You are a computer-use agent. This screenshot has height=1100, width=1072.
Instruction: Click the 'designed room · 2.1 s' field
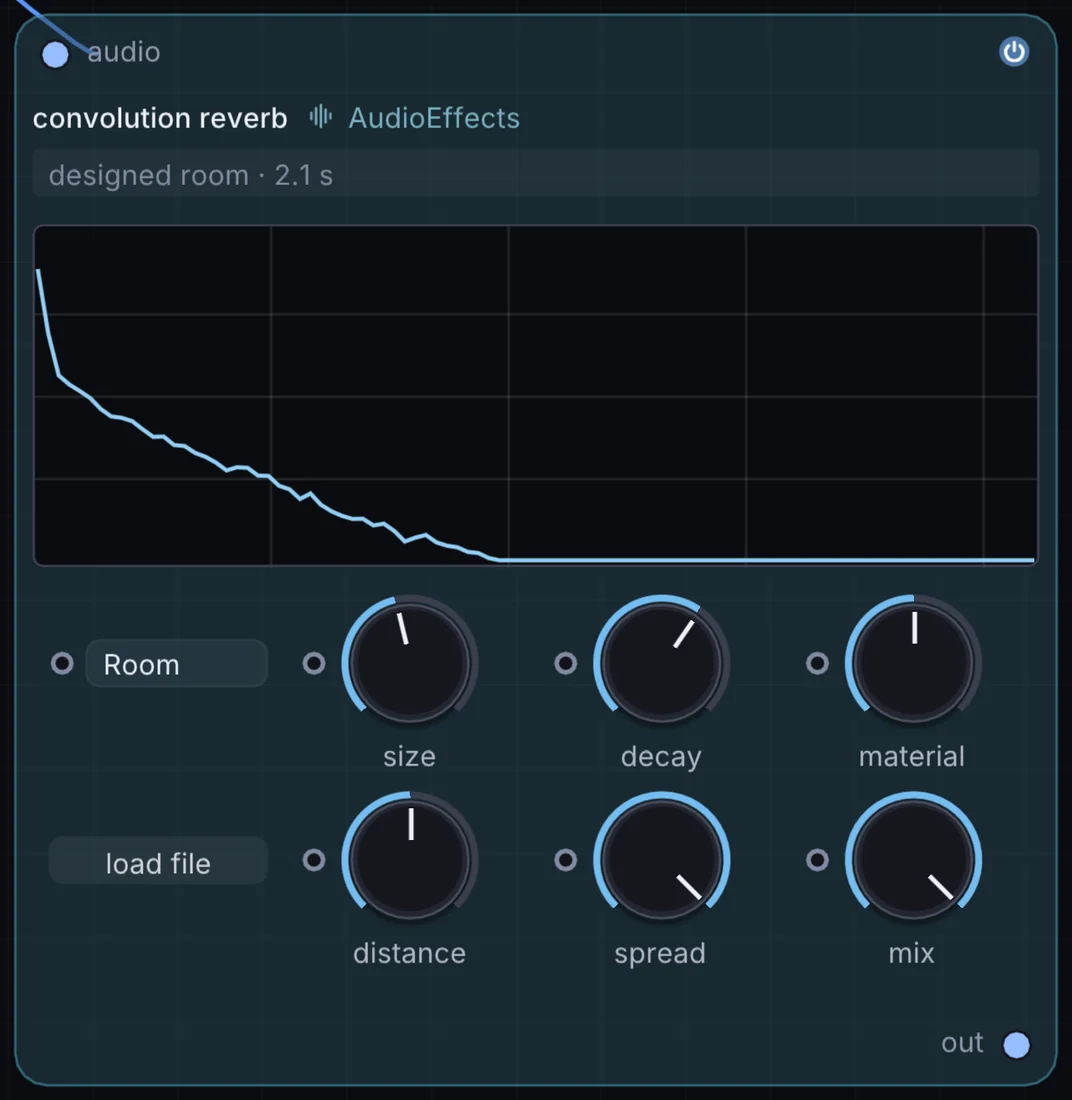[x=536, y=174]
